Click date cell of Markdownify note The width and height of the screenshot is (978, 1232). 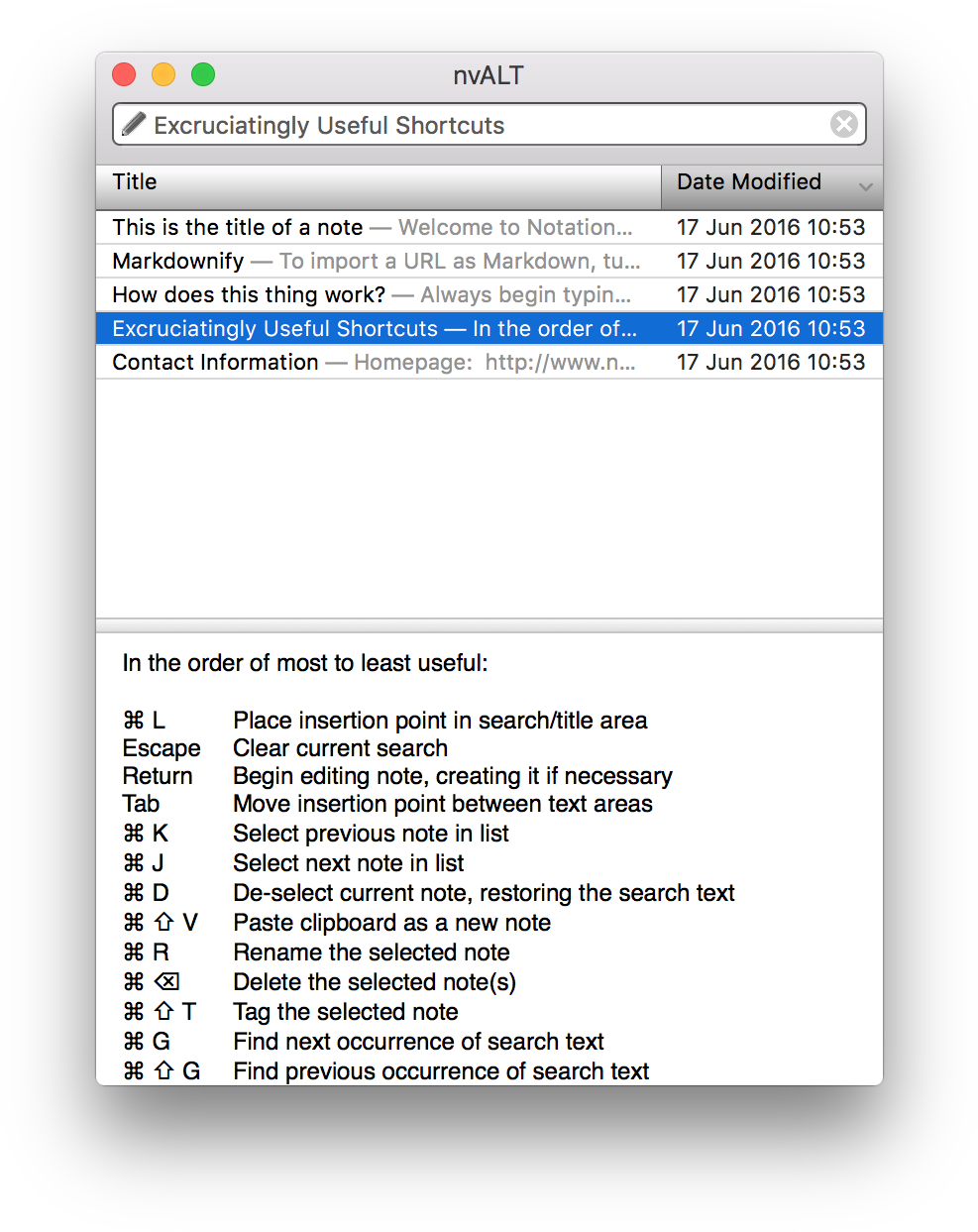(771, 261)
